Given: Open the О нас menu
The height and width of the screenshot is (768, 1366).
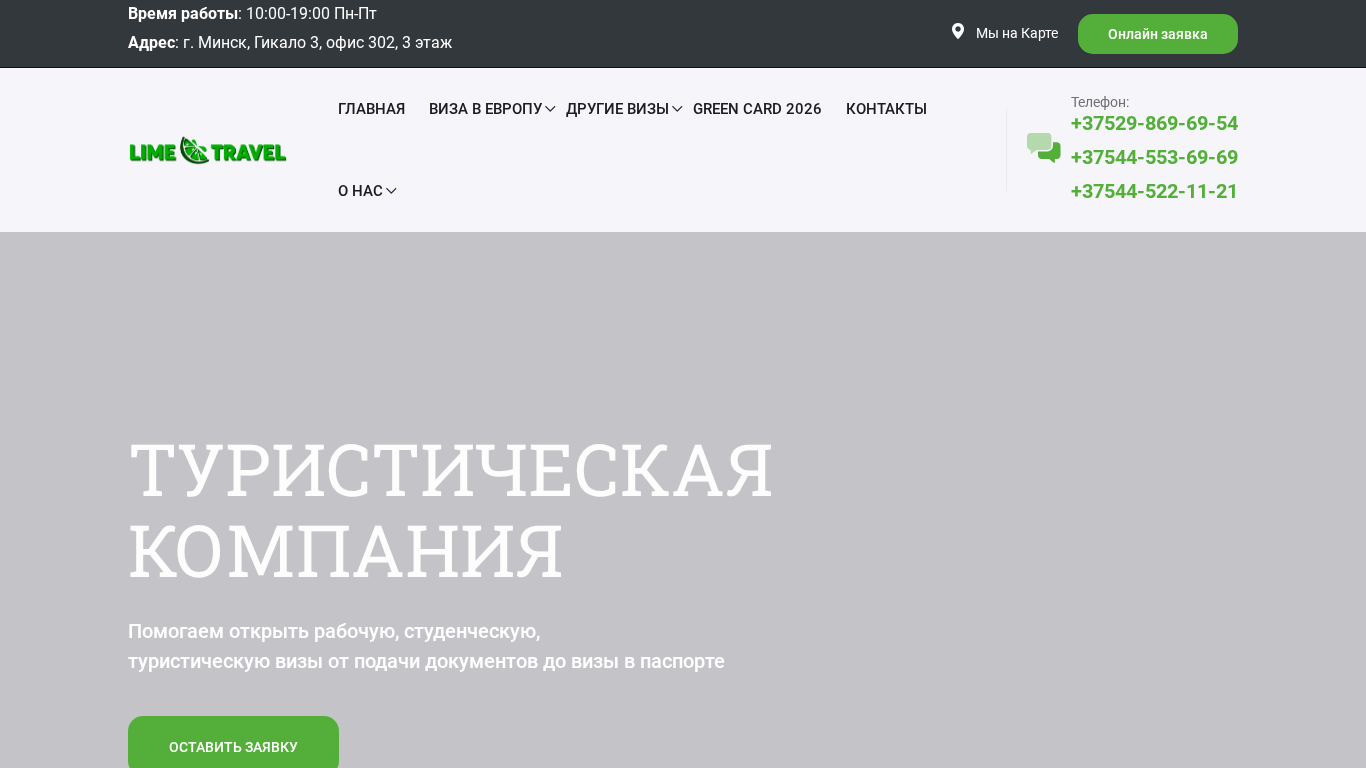Looking at the screenshot, I should coord(360,191).
